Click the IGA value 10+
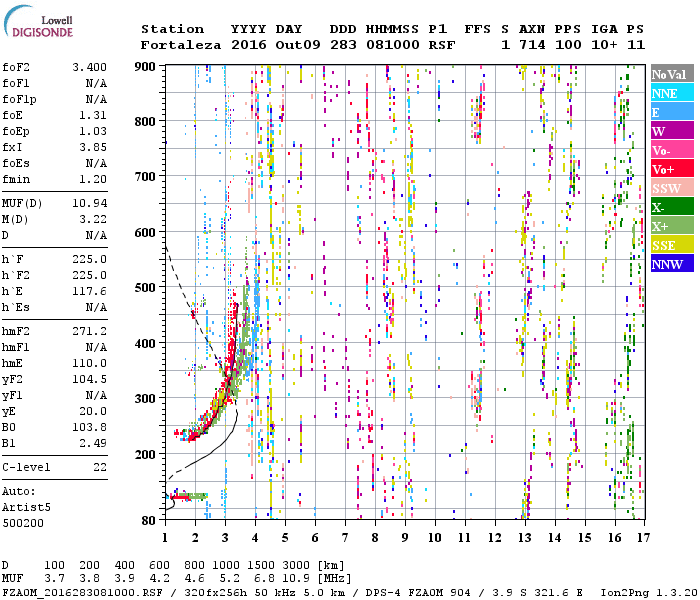Viewport: 700px width, 600px height. tap(604, 45)
